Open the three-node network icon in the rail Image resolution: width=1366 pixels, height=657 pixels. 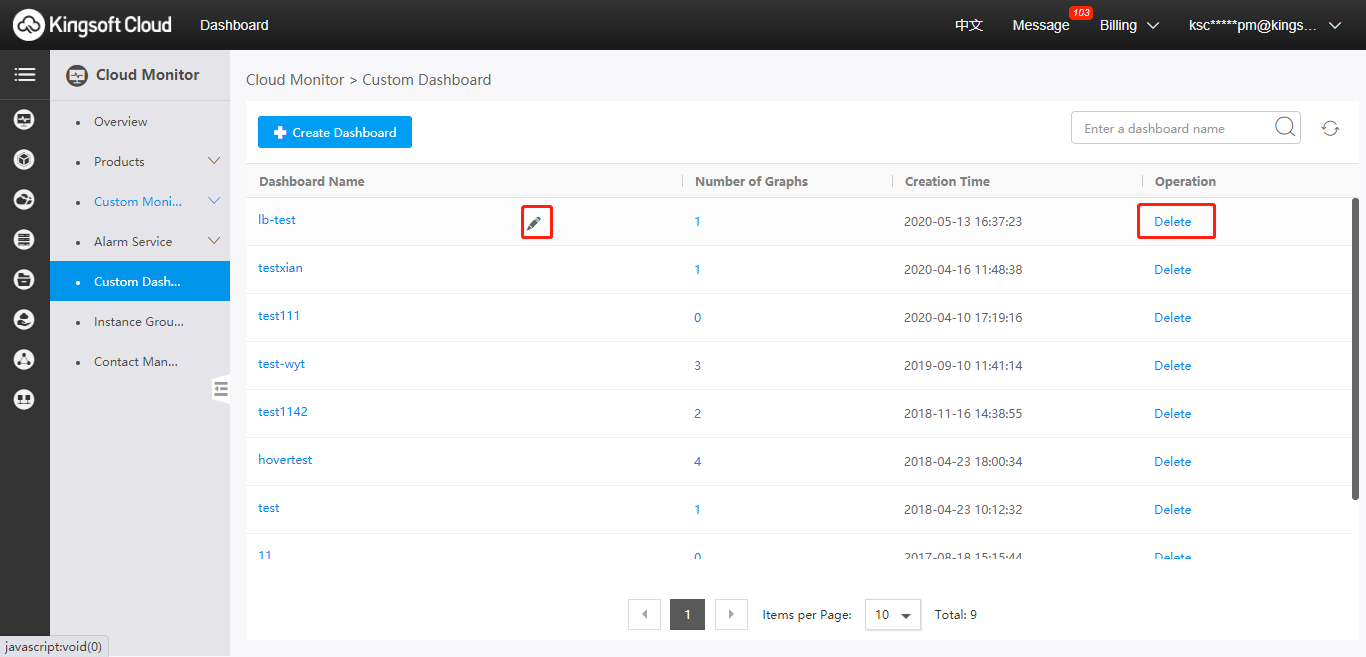click(x=24, y=360)
